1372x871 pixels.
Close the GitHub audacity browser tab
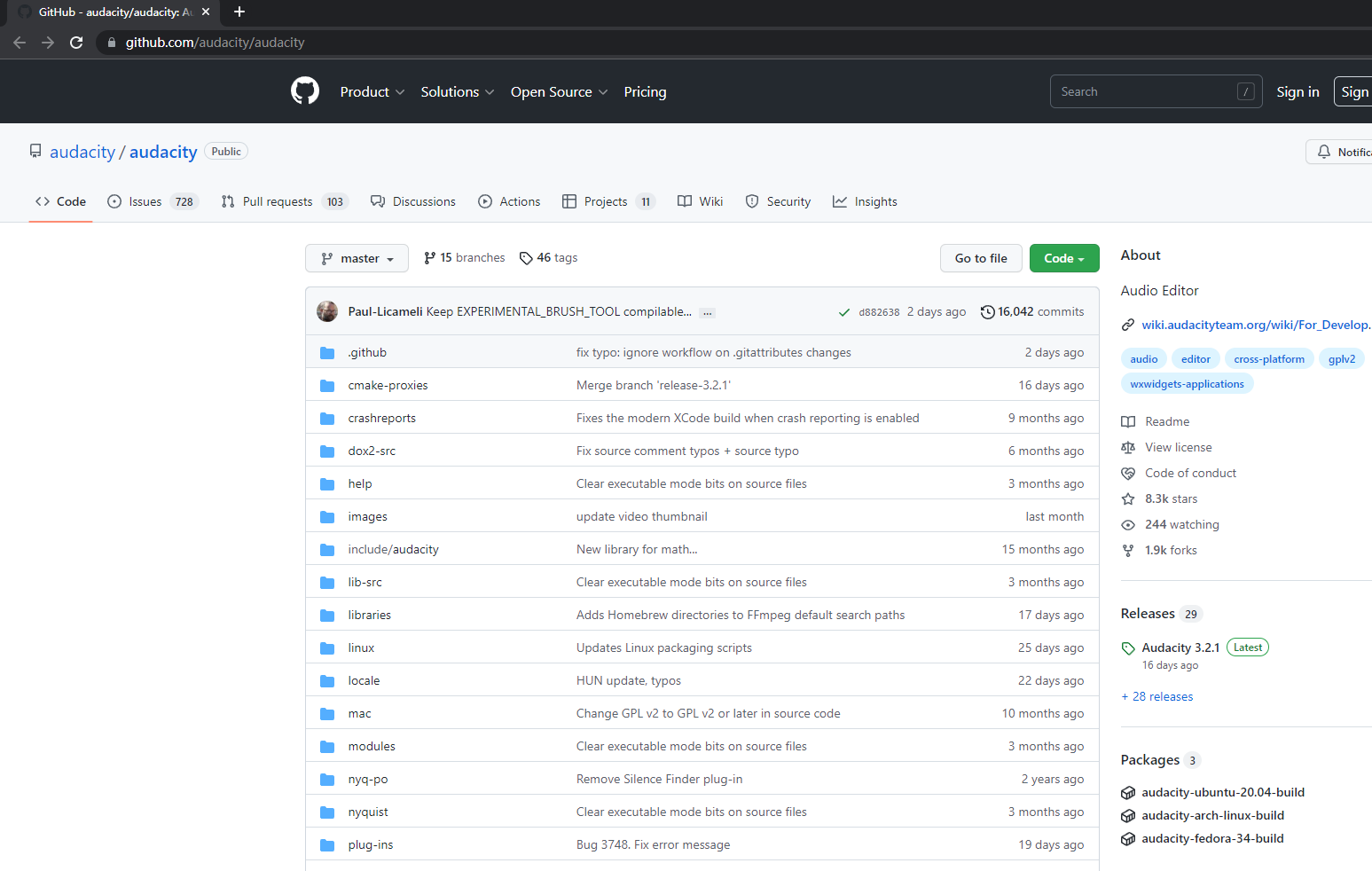click(206, 12)
